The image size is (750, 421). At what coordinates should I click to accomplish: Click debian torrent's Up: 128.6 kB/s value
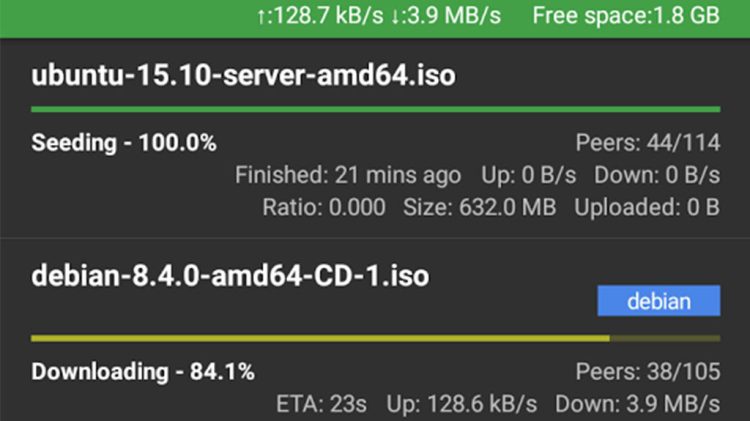tap(460, 404)
